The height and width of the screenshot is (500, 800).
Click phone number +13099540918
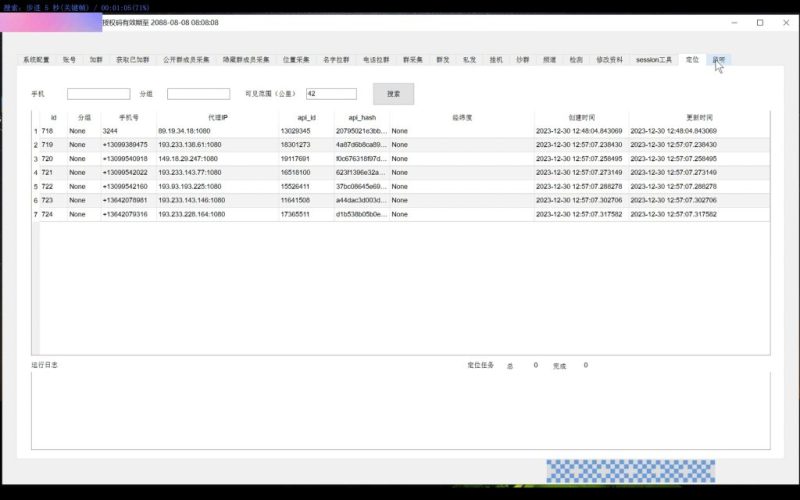[129, 159]
